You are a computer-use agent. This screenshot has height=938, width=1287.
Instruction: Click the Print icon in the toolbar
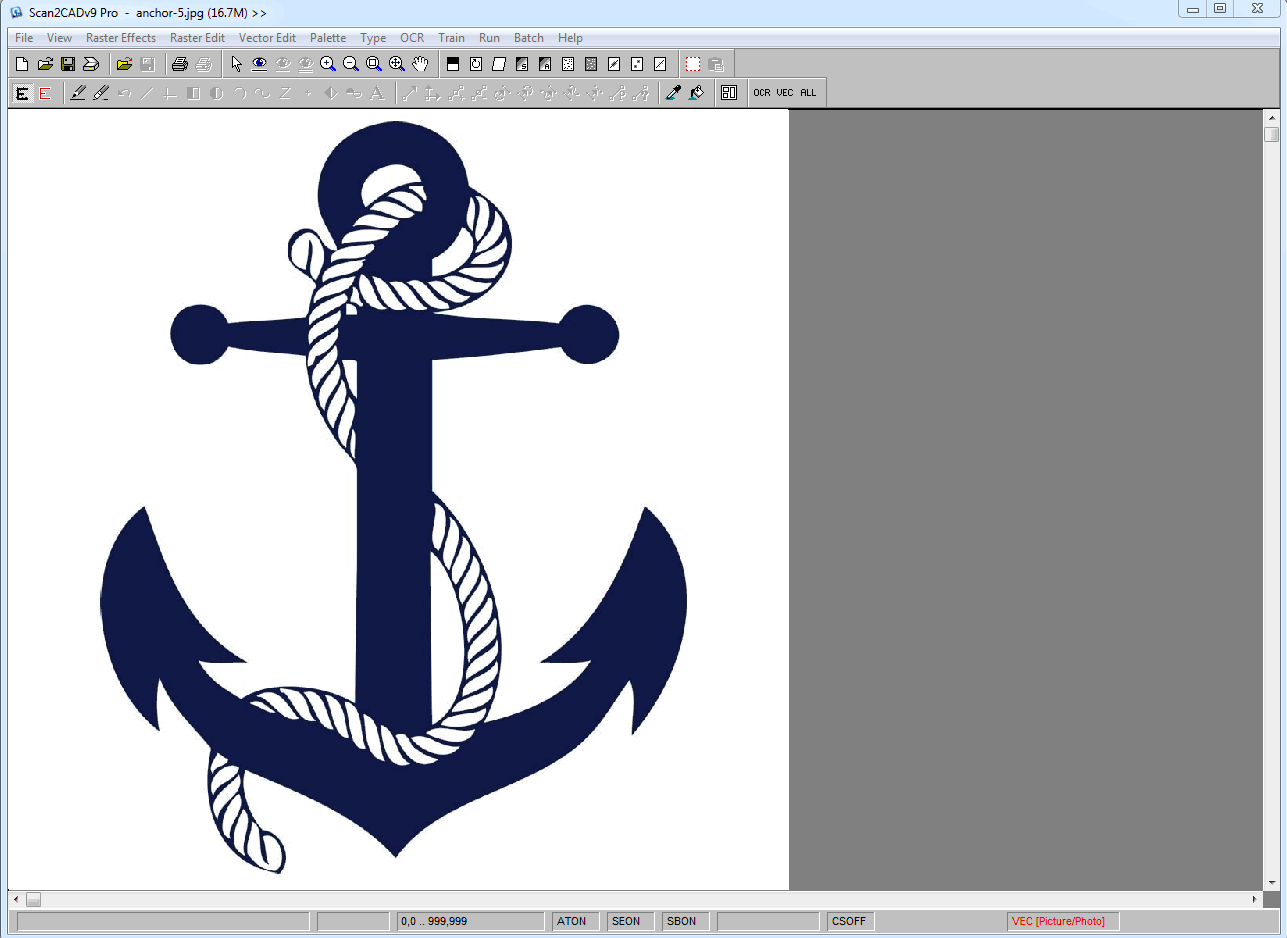pos(180,63)
